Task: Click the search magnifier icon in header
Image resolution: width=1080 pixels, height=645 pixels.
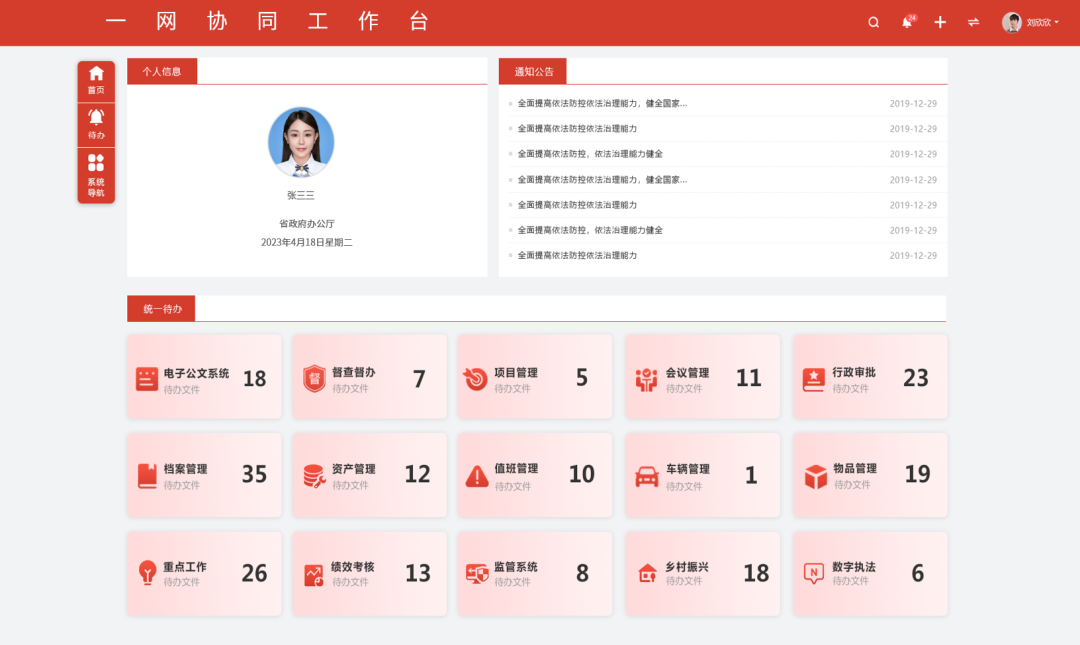Action: pos(873,22)
